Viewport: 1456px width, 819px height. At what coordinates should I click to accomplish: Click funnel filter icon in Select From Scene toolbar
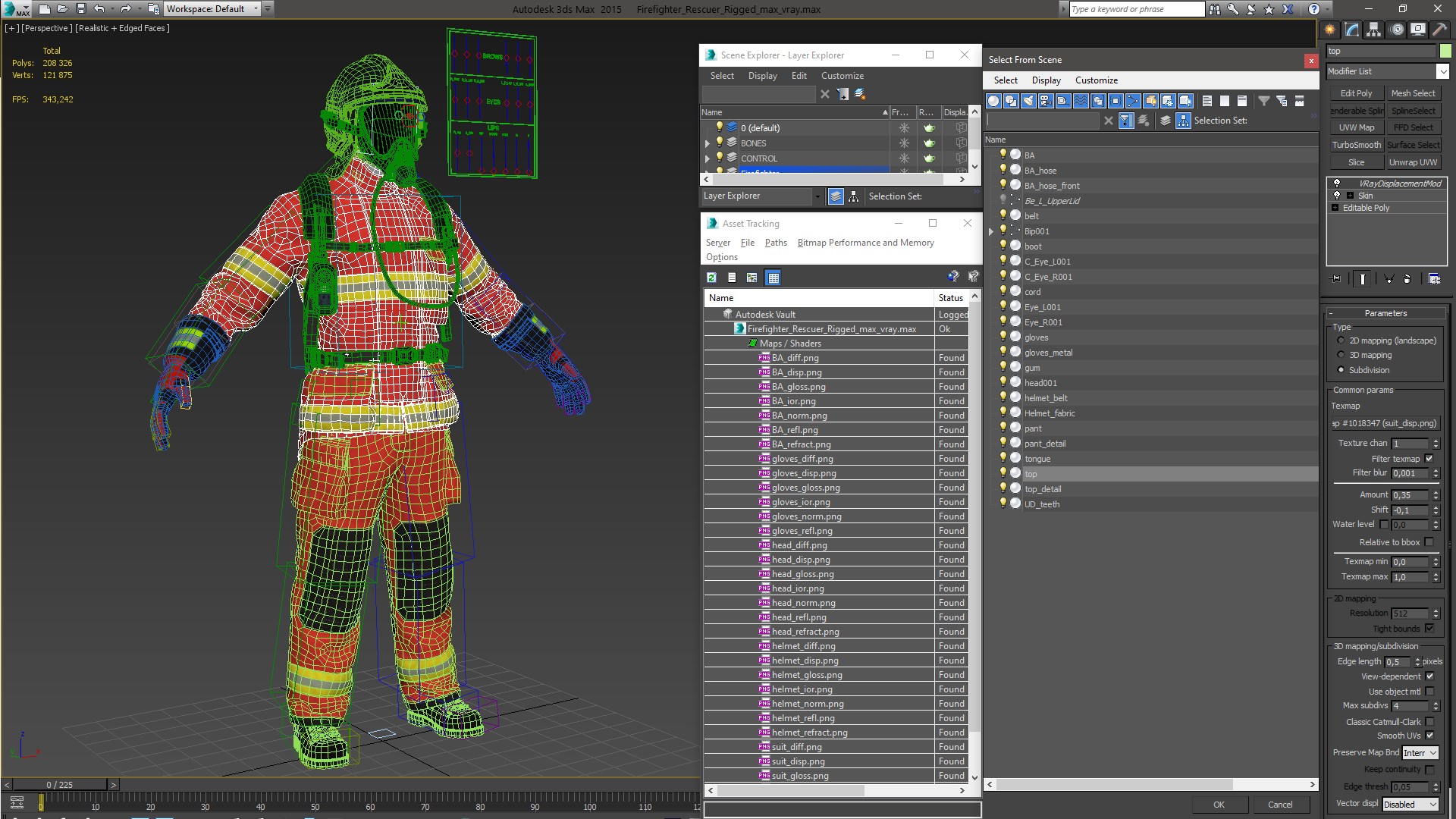click(x=1264, y=101)
